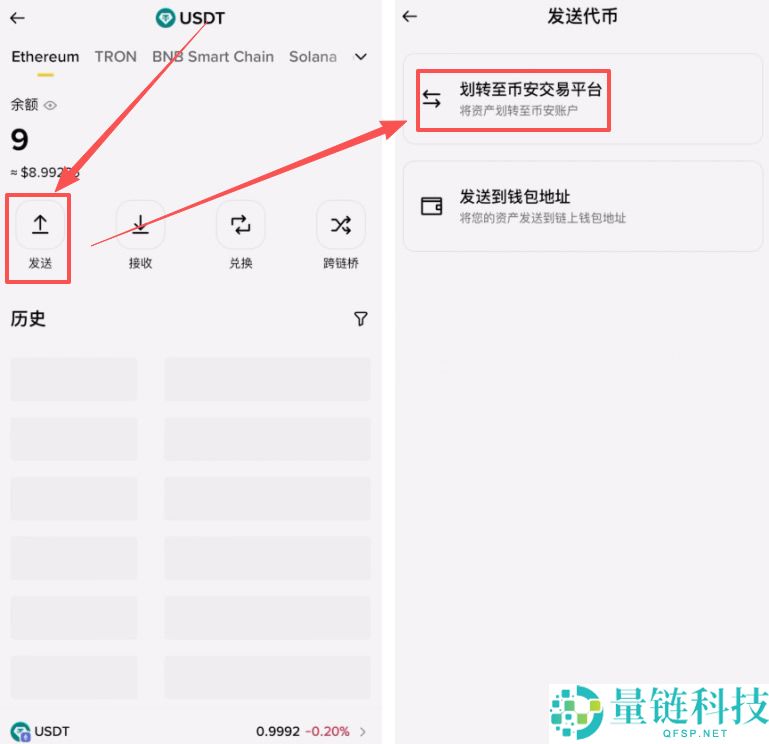Tap subtitle 将您的资产发送到链上钱包地址
Screen dimensions: 769x744
[543, 218]
